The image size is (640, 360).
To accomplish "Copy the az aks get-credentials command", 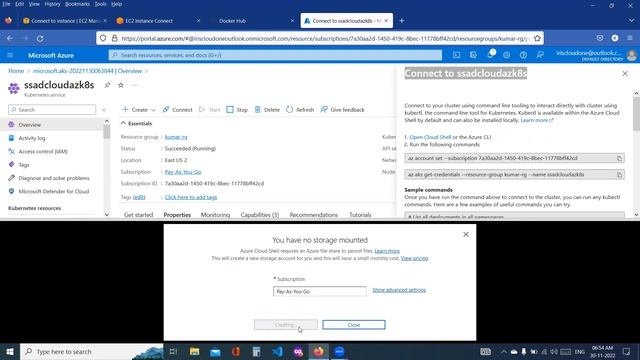I will pyautogui.click(x=619, y=175).
